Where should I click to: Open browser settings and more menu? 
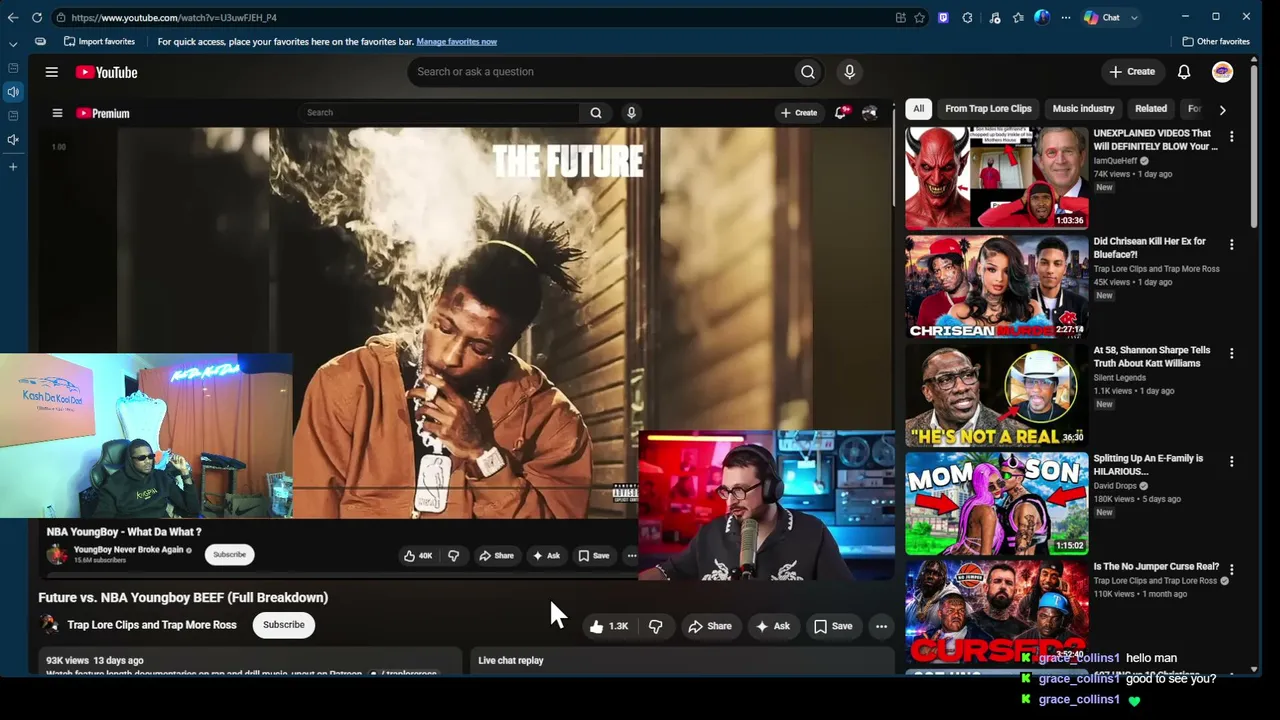(x=1066, y=17)
